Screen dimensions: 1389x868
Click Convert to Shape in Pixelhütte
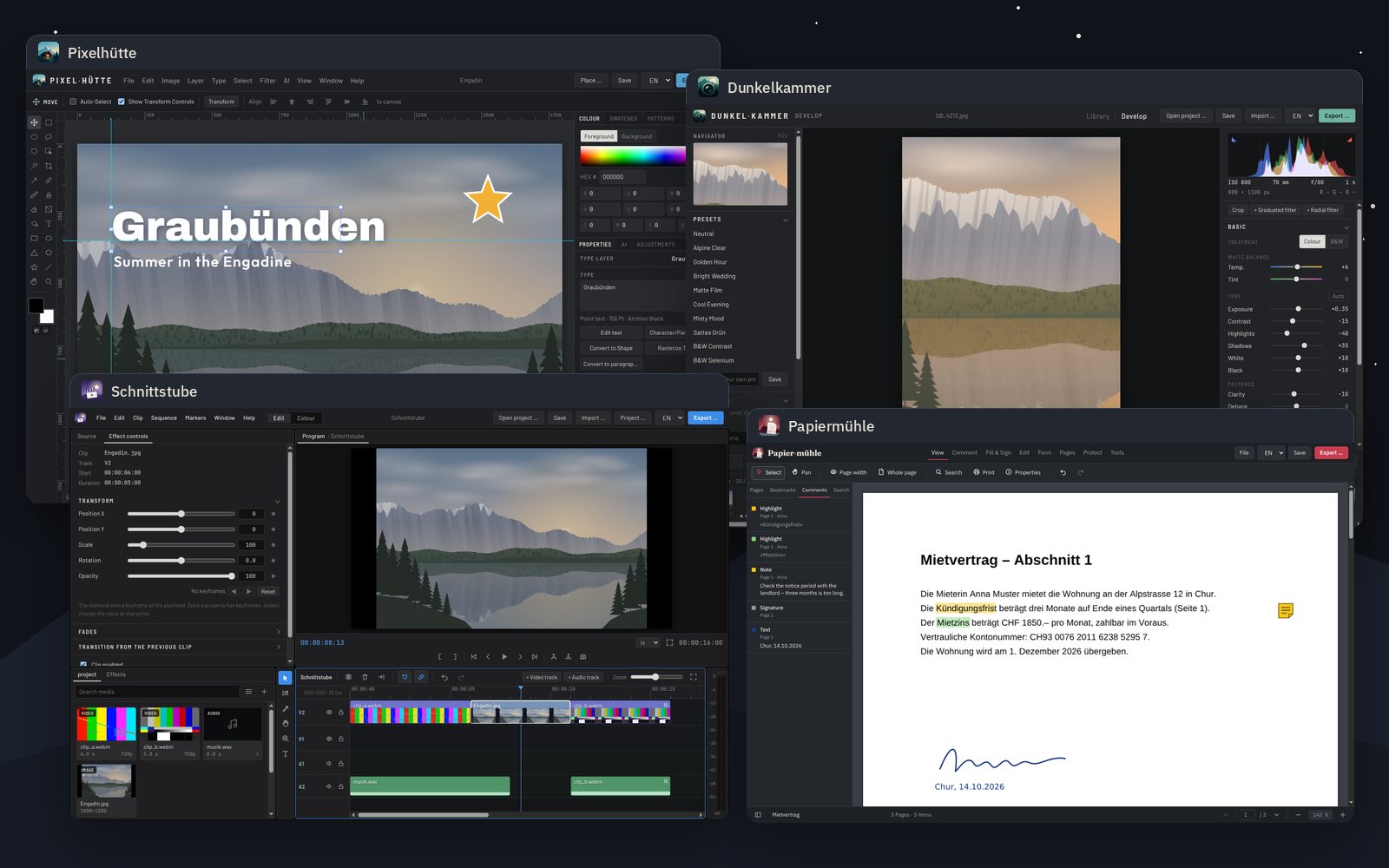point(611,348)
